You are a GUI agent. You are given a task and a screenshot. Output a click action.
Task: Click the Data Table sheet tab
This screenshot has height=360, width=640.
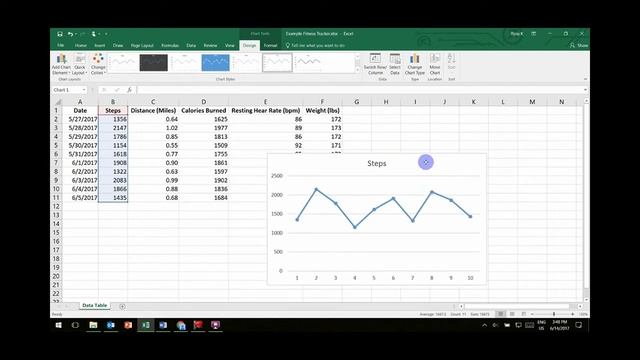tap(94, 305)
